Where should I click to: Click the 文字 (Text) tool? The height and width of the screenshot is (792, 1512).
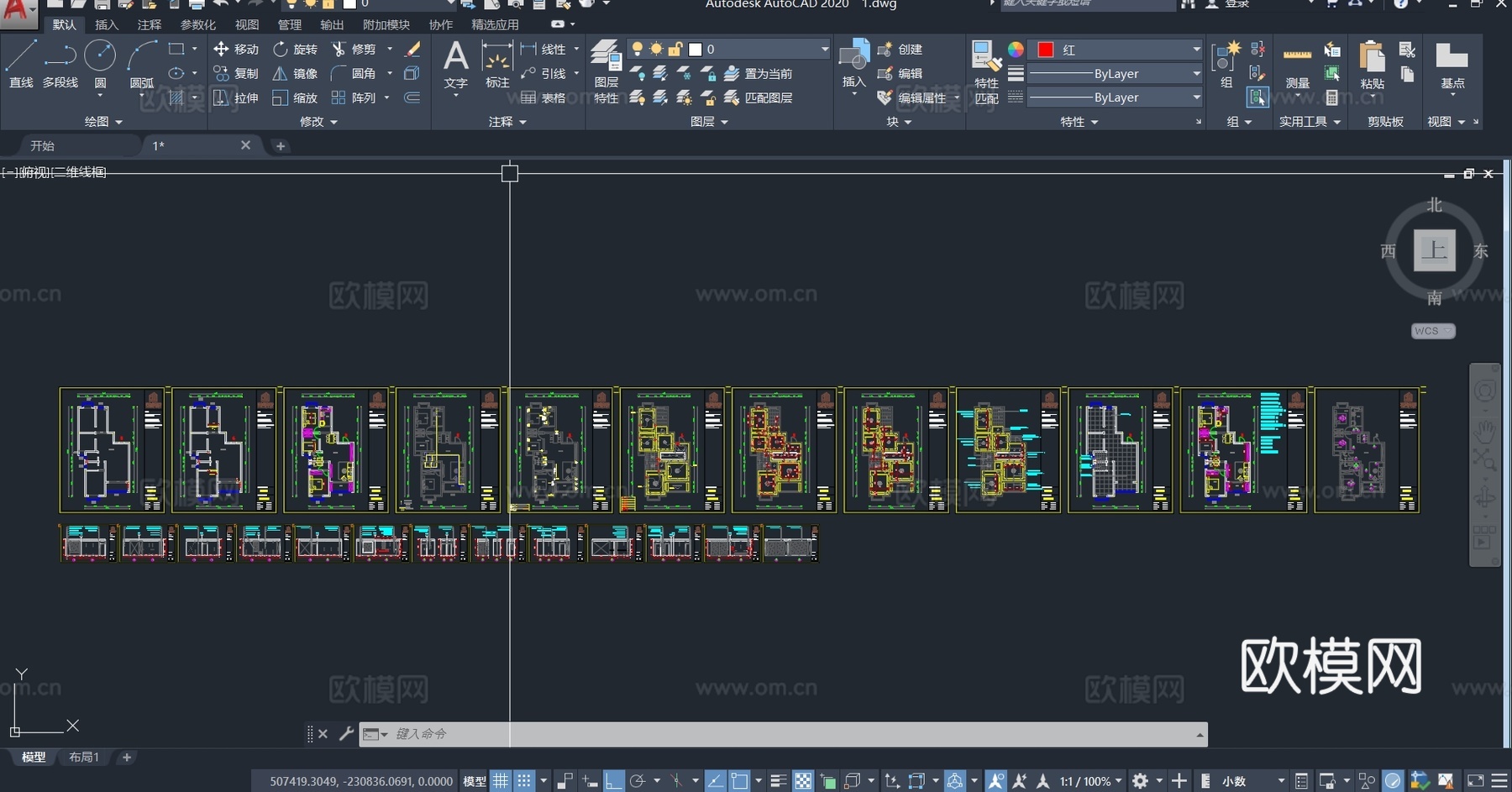click(455, 65)
